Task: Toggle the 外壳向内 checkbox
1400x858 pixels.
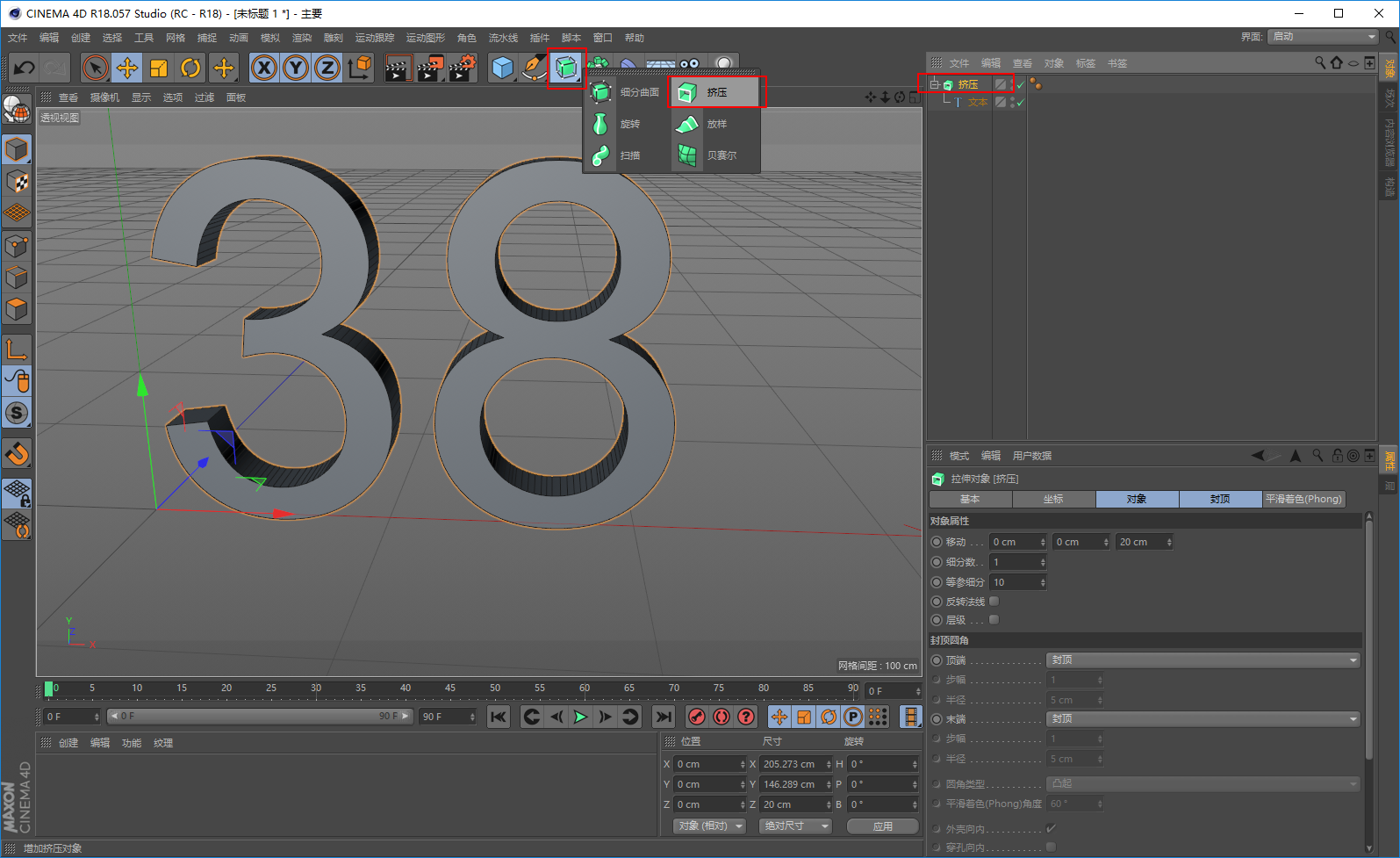Action: click(1051, 828)
